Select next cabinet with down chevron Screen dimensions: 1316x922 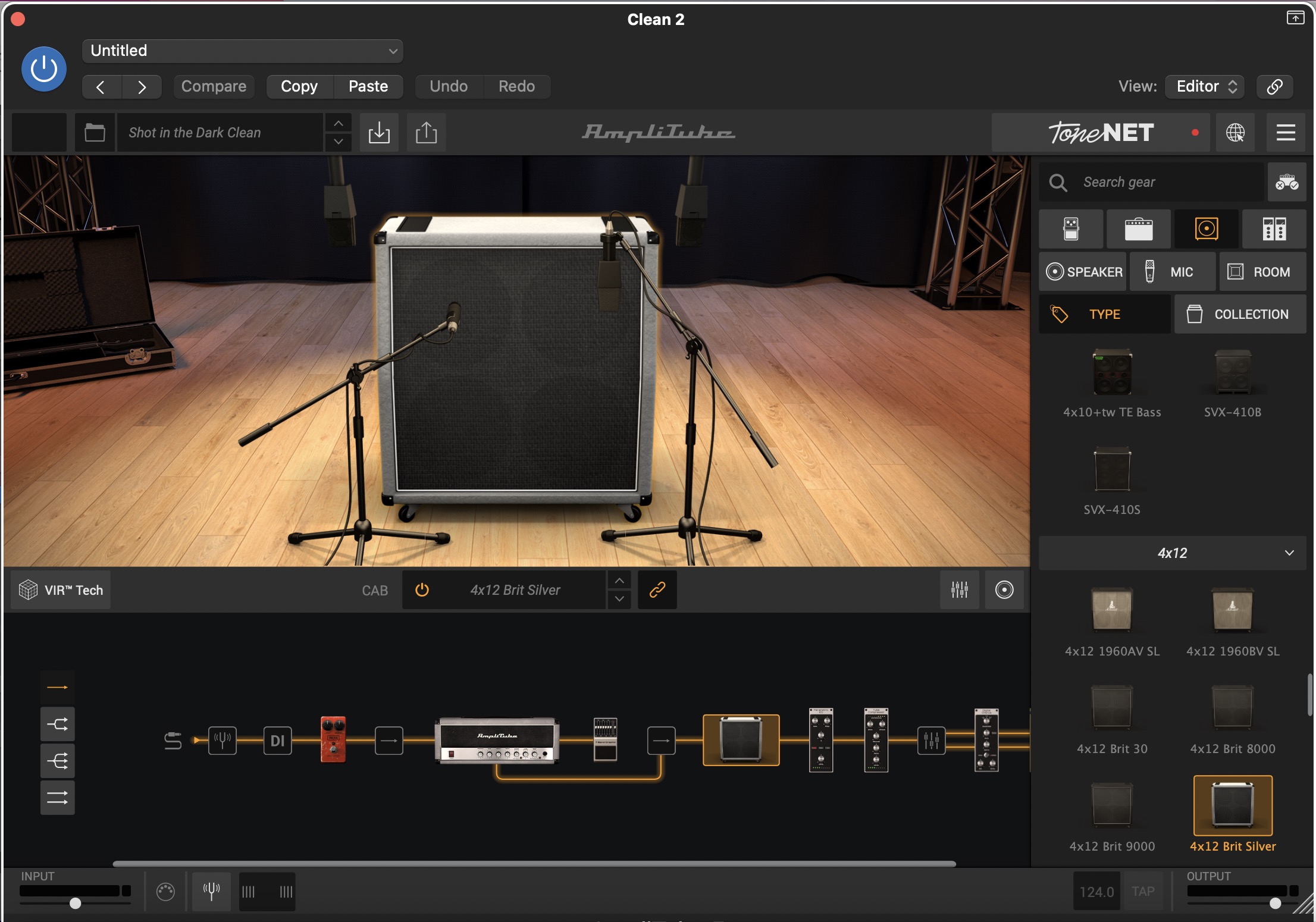(x=619, y=599)
